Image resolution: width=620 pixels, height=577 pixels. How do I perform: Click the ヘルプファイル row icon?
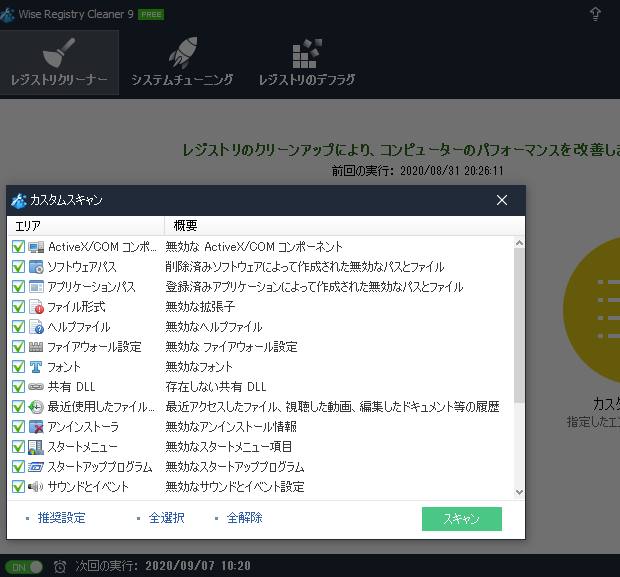pyautogui.click(x=36, y=327)
